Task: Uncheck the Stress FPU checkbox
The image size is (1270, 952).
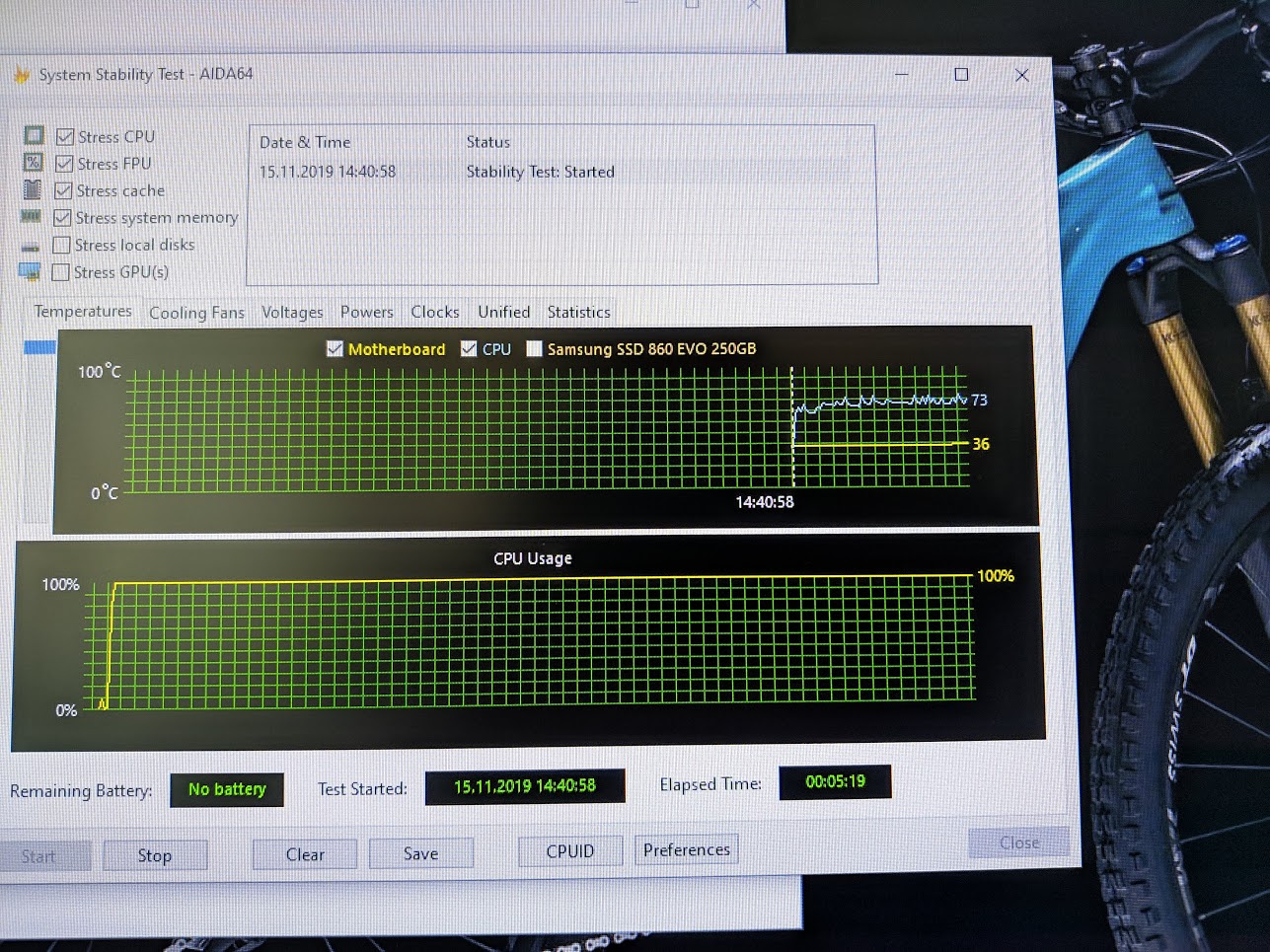Action: pyautogui.click(x=65, y=164)
